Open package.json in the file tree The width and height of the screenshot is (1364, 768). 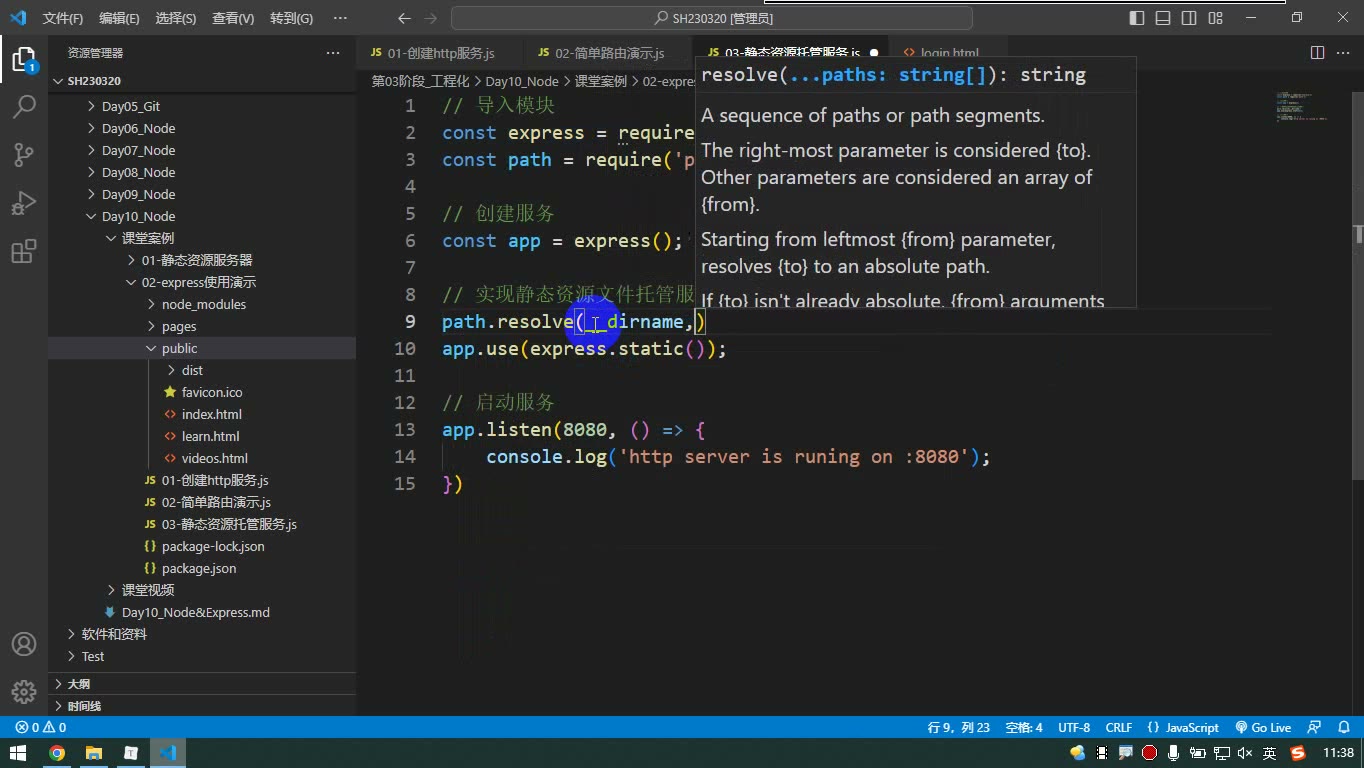point(199,568)
